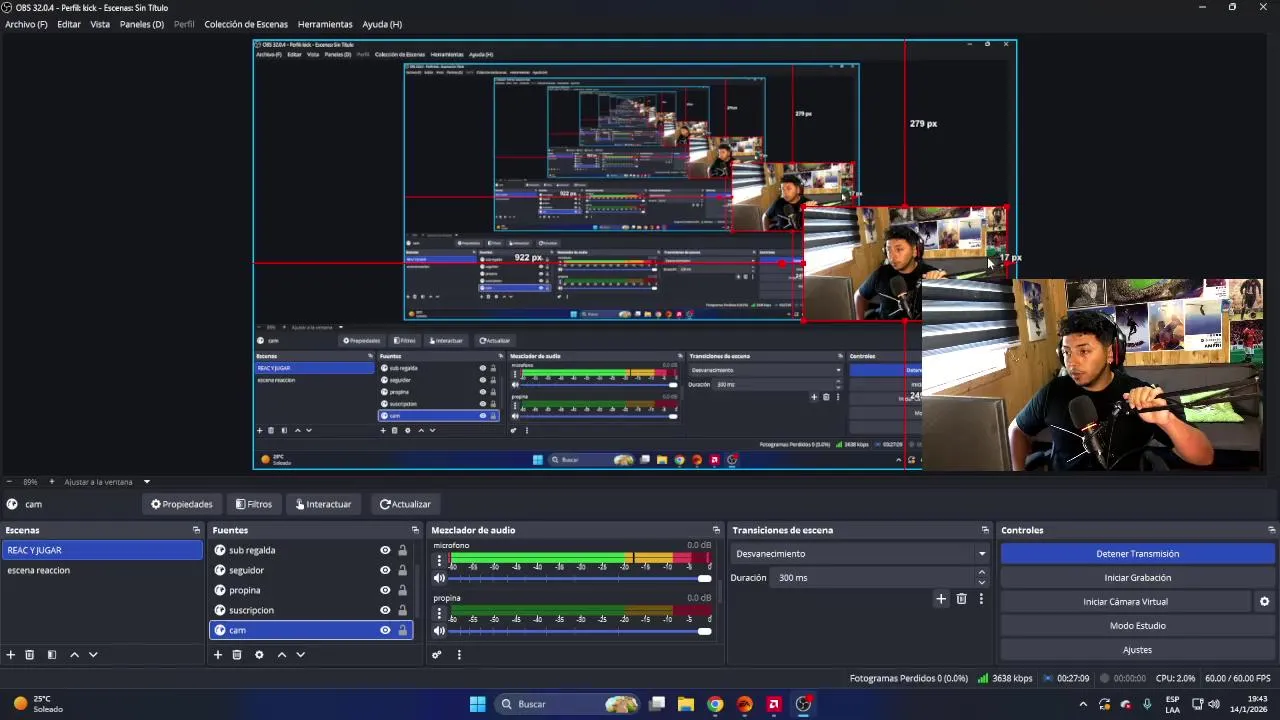
Task: Click OBS Studio icon in taskbar
Action: tap(803, 704)
